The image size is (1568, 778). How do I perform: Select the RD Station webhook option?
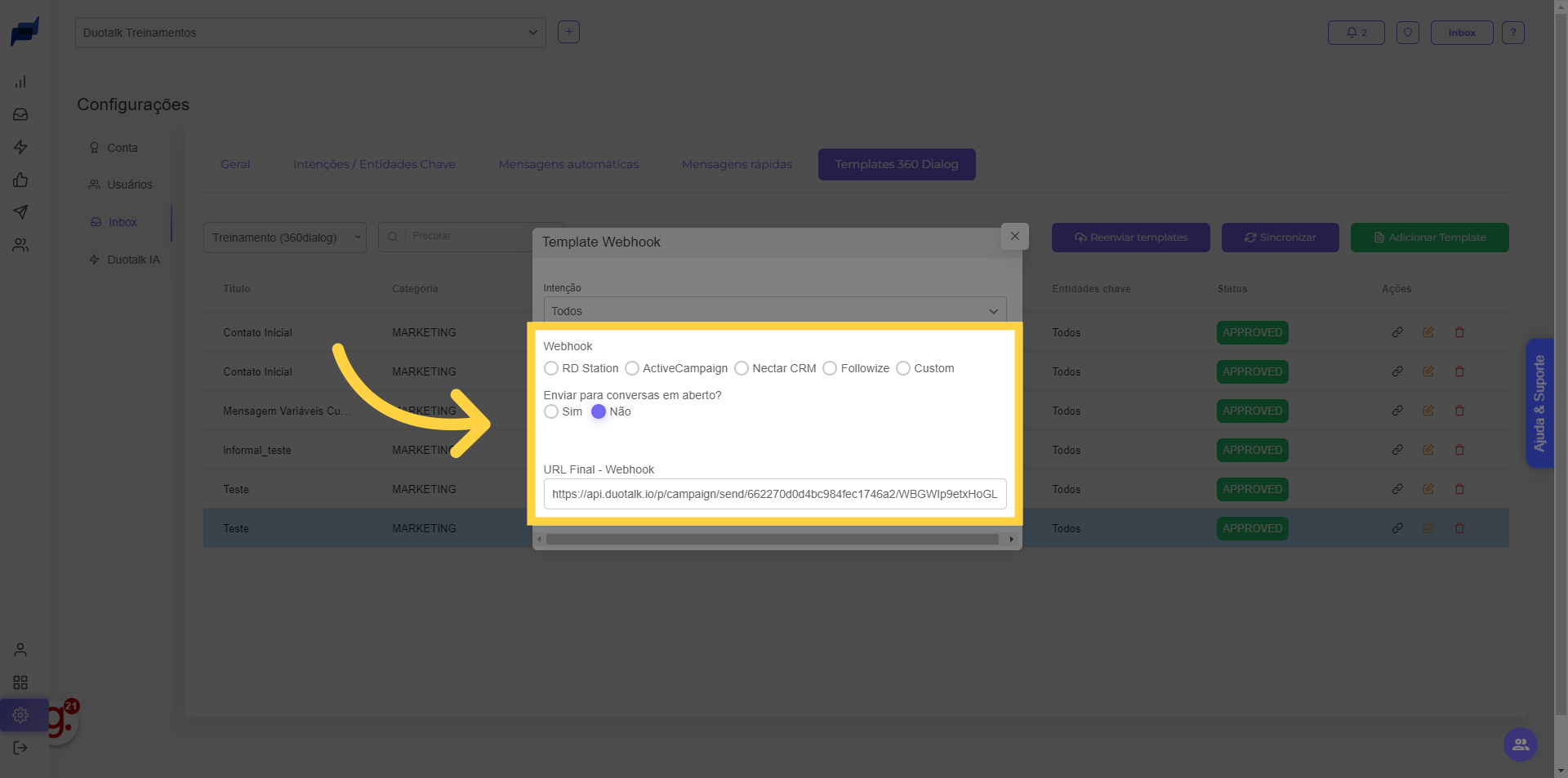coord(551,368)
